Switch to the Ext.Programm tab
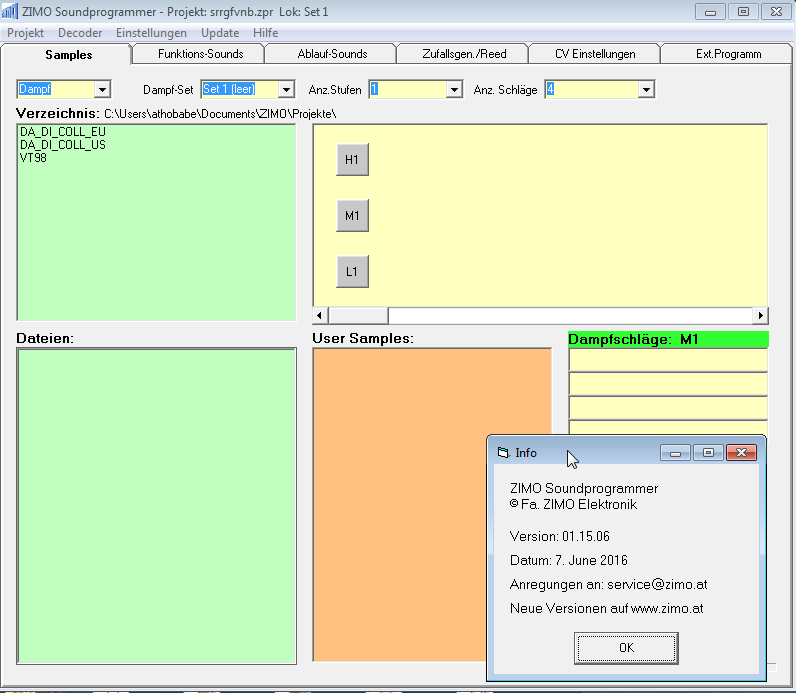Image resolution: width=796 pixels, height=693 pixels. coord(728,54)
